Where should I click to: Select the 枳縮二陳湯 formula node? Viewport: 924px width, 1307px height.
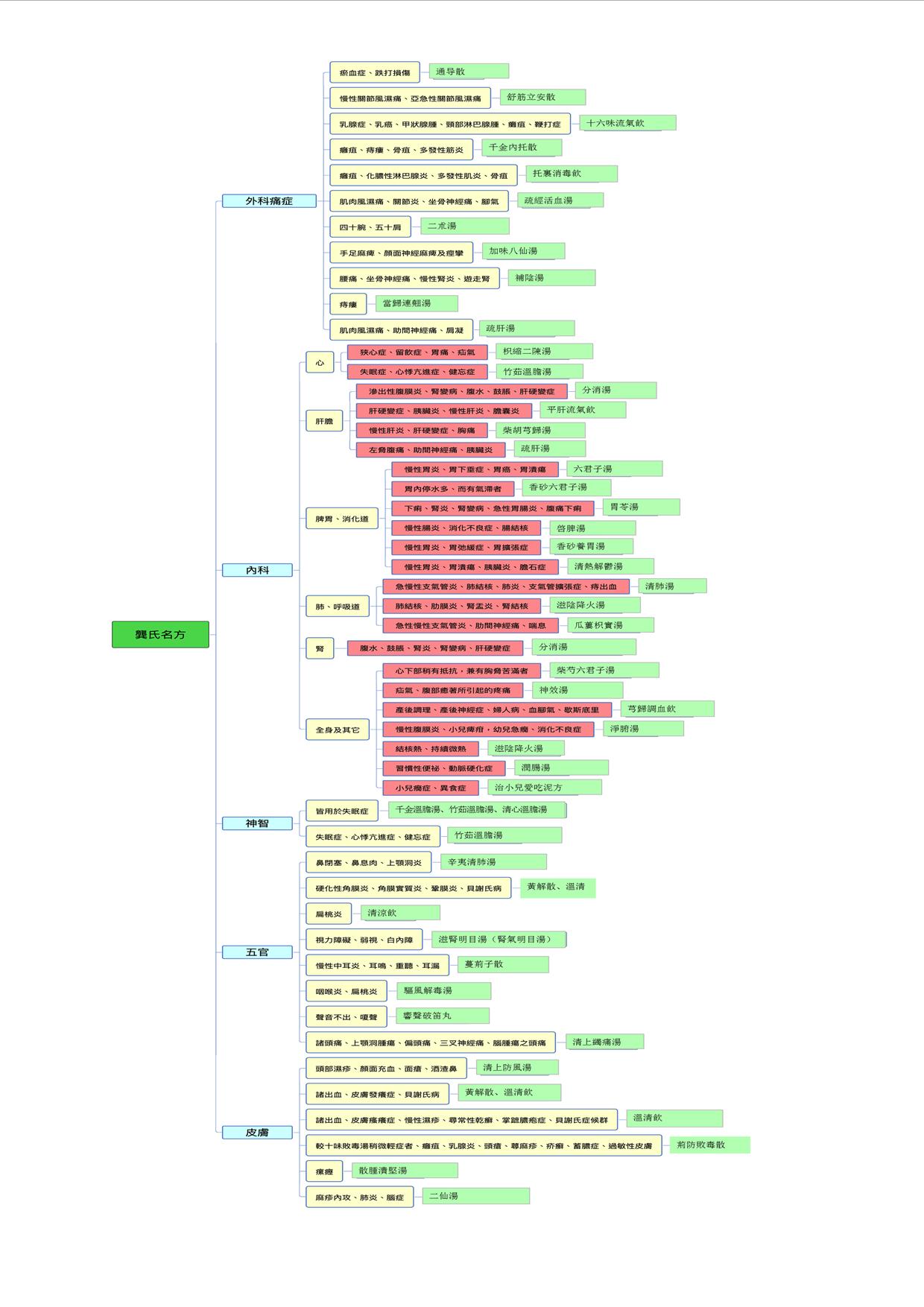pos(545,352)
